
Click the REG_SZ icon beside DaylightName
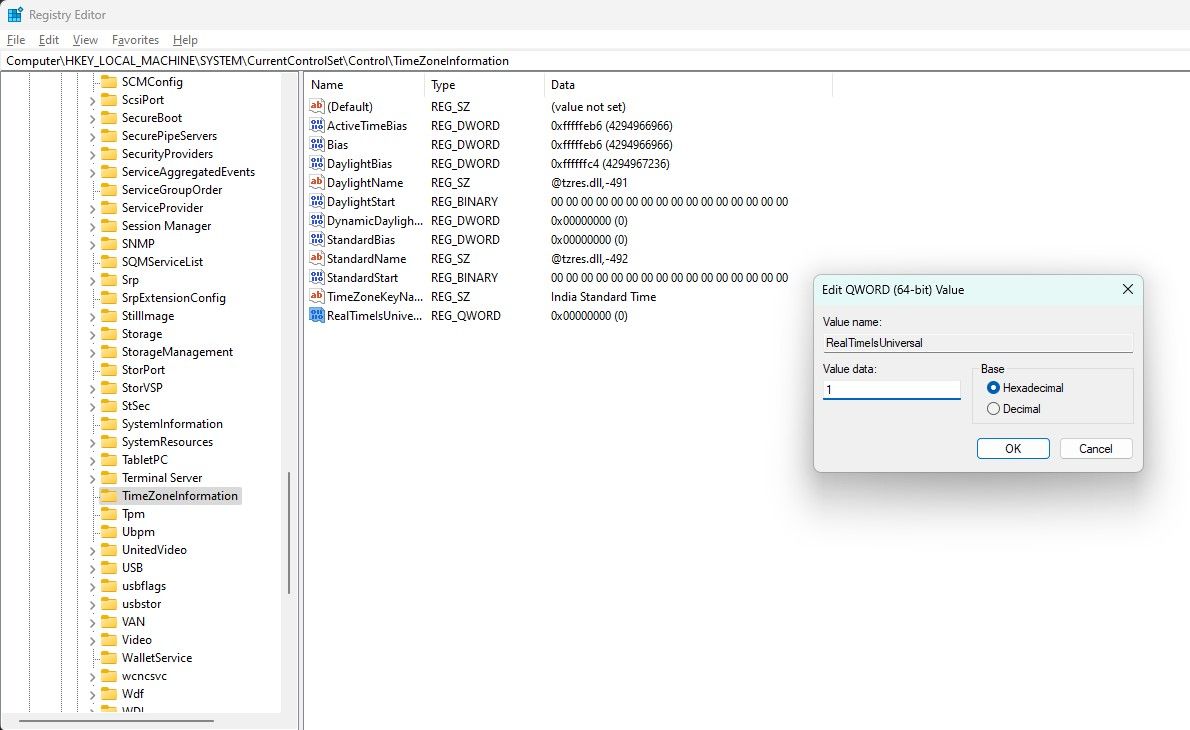pyautogui.click(x=316, y=182)
